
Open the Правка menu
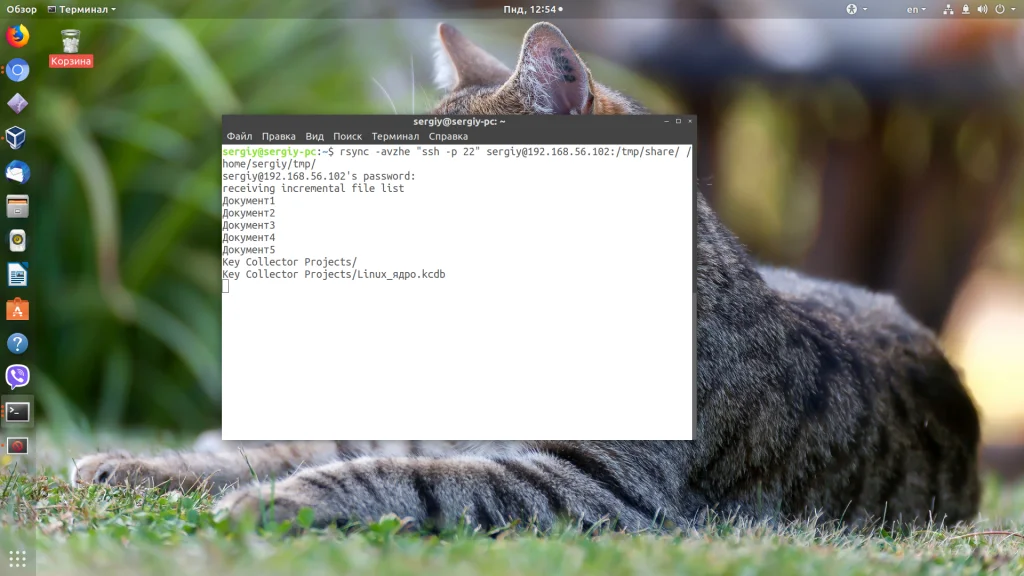pyautogui.click(x=278, y=136)
